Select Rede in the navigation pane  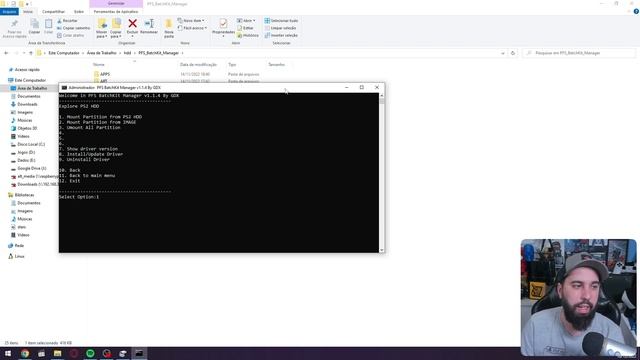click(19, 246)
